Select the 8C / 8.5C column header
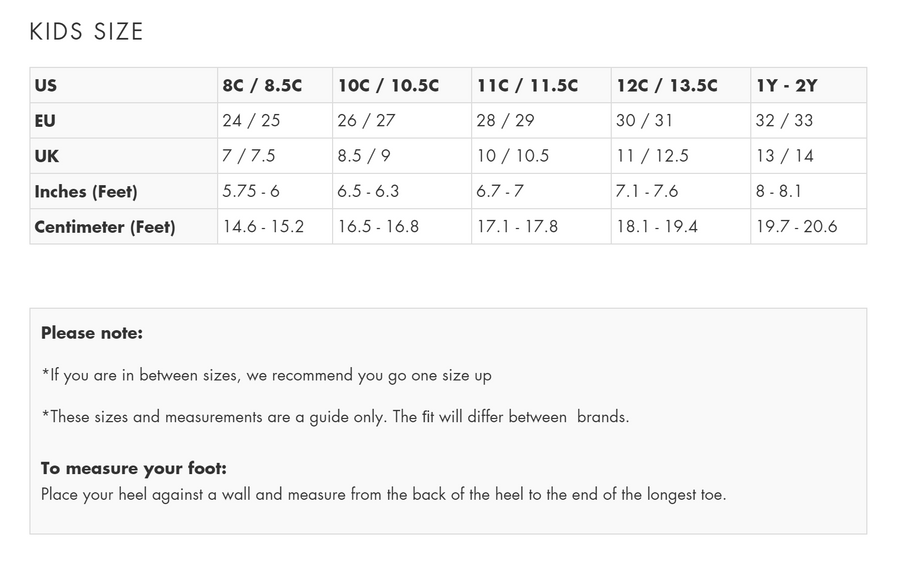 click(262, 86)
